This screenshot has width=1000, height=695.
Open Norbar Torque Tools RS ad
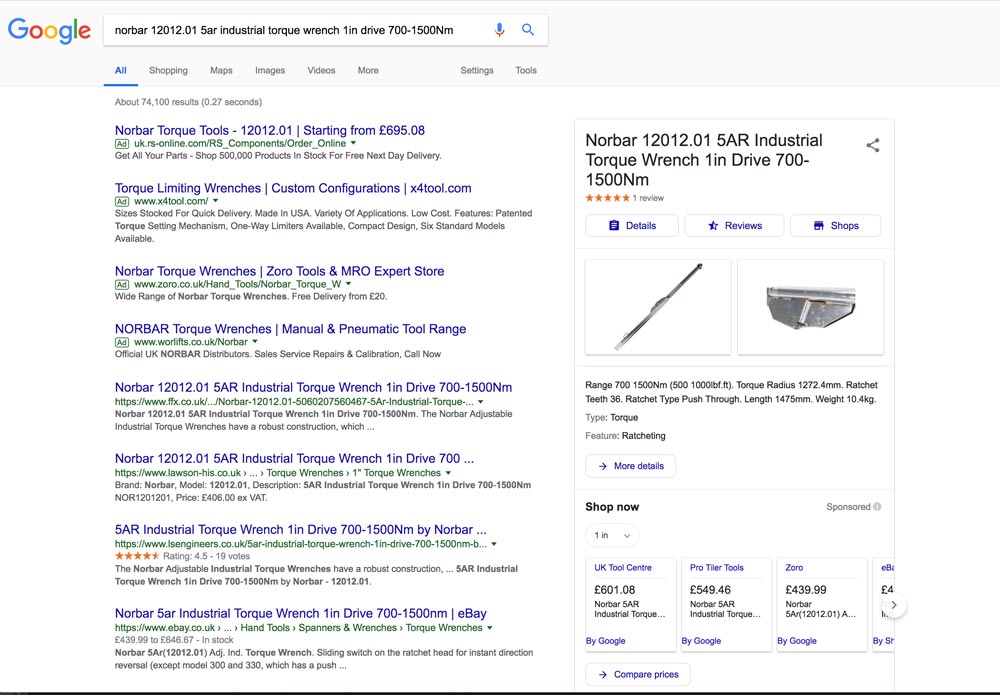270,130
